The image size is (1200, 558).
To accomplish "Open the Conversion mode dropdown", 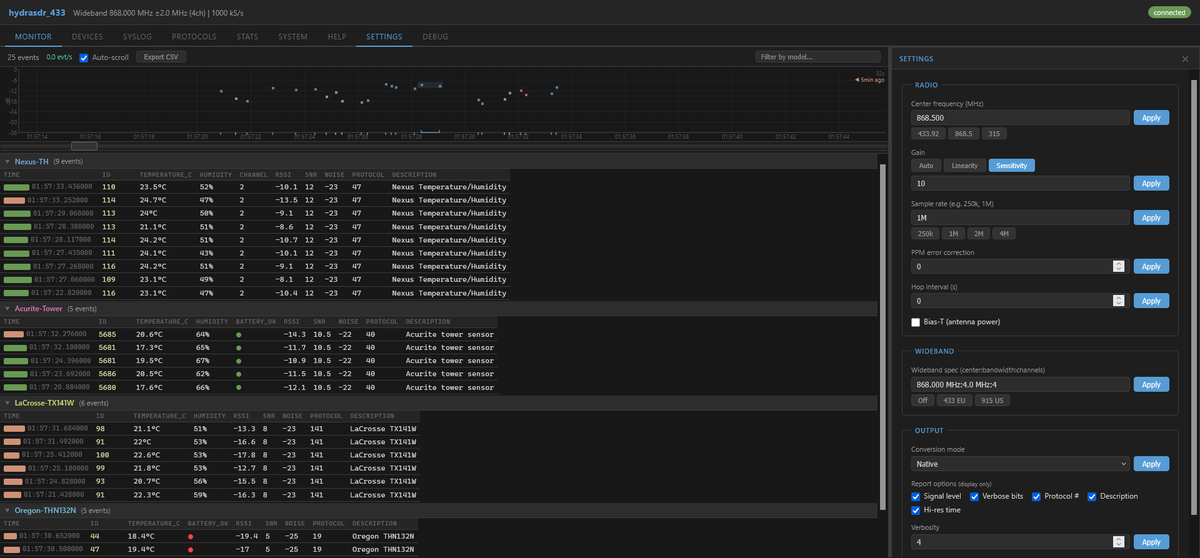I will [1020, 464].
